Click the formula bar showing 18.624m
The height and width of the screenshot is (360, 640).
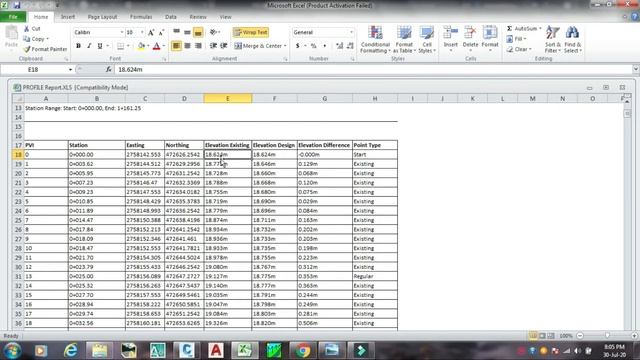(x=373, y=69)
